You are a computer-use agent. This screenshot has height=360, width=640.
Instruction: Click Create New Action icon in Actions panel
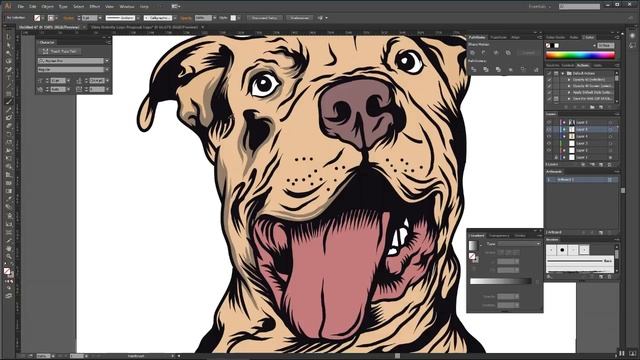tap(601, 107)
